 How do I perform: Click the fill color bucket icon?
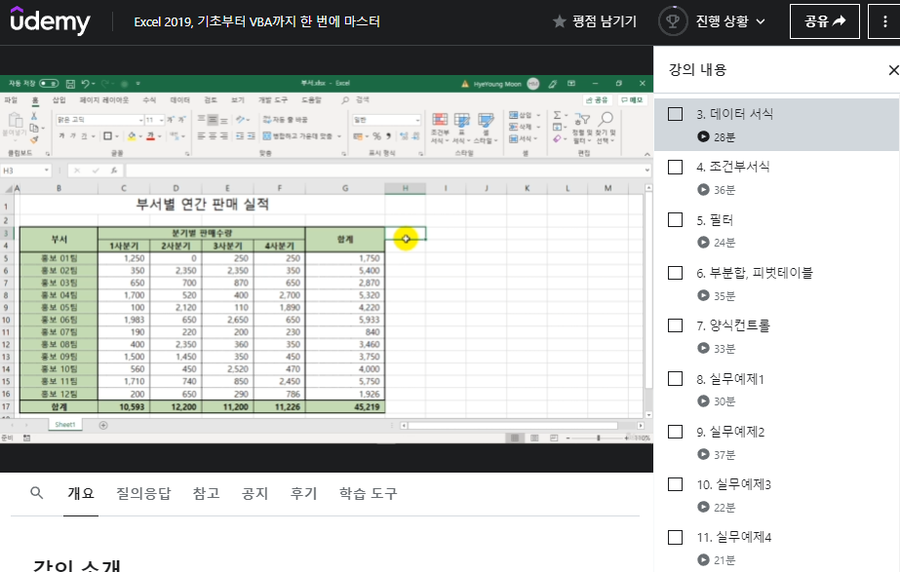pos(131,136)
